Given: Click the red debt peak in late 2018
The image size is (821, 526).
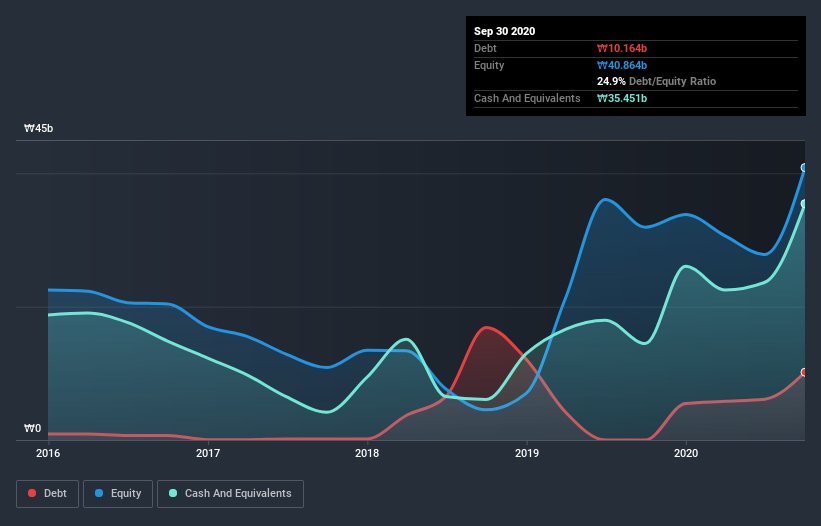Looking at the screenshot, I should point(487,328).
